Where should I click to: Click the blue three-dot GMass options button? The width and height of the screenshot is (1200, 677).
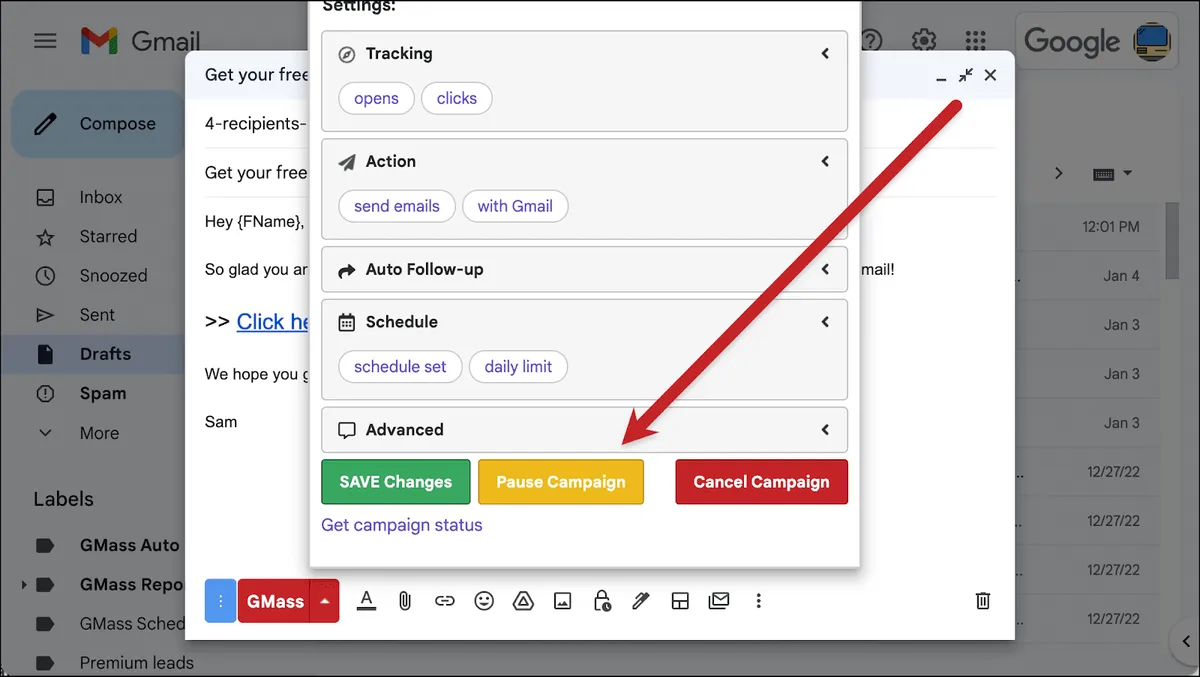pyautogui.click(x=220, y=601)
